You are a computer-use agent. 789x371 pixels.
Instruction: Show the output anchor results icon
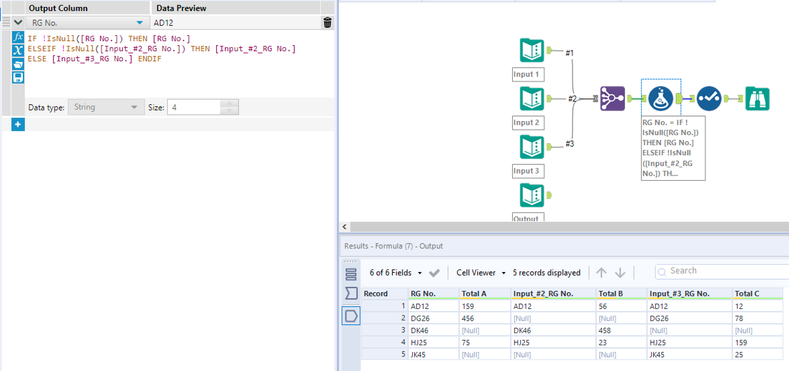pyautogui.click(x=351, y=316)
